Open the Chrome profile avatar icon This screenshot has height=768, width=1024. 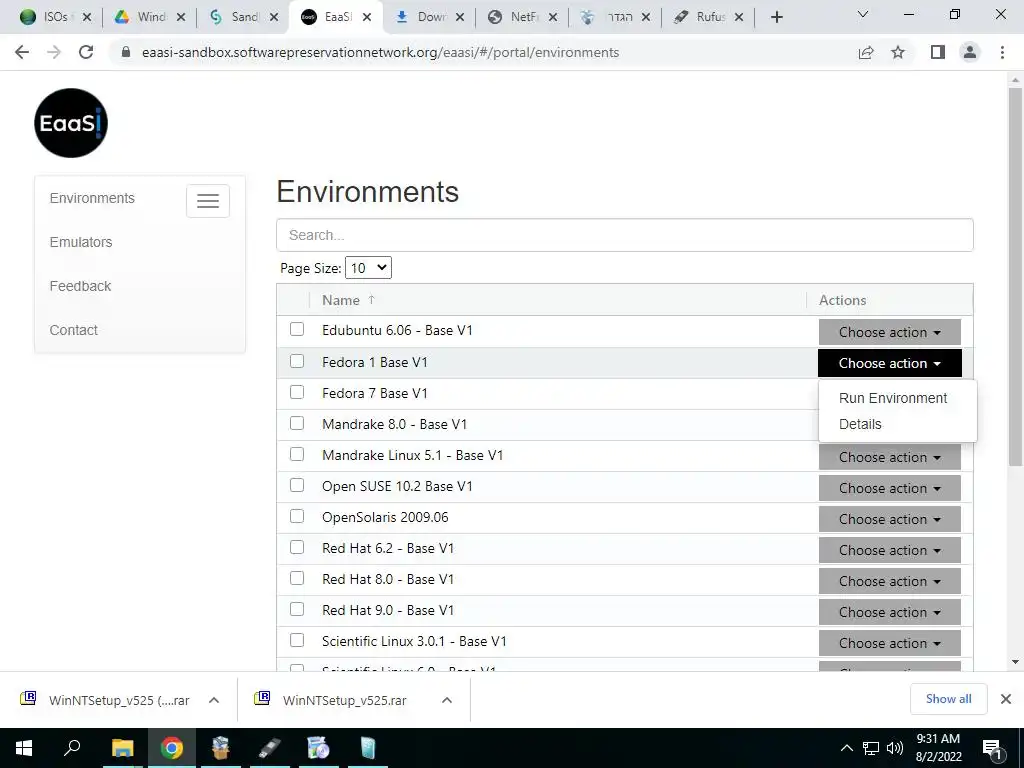tap(970, 52)
